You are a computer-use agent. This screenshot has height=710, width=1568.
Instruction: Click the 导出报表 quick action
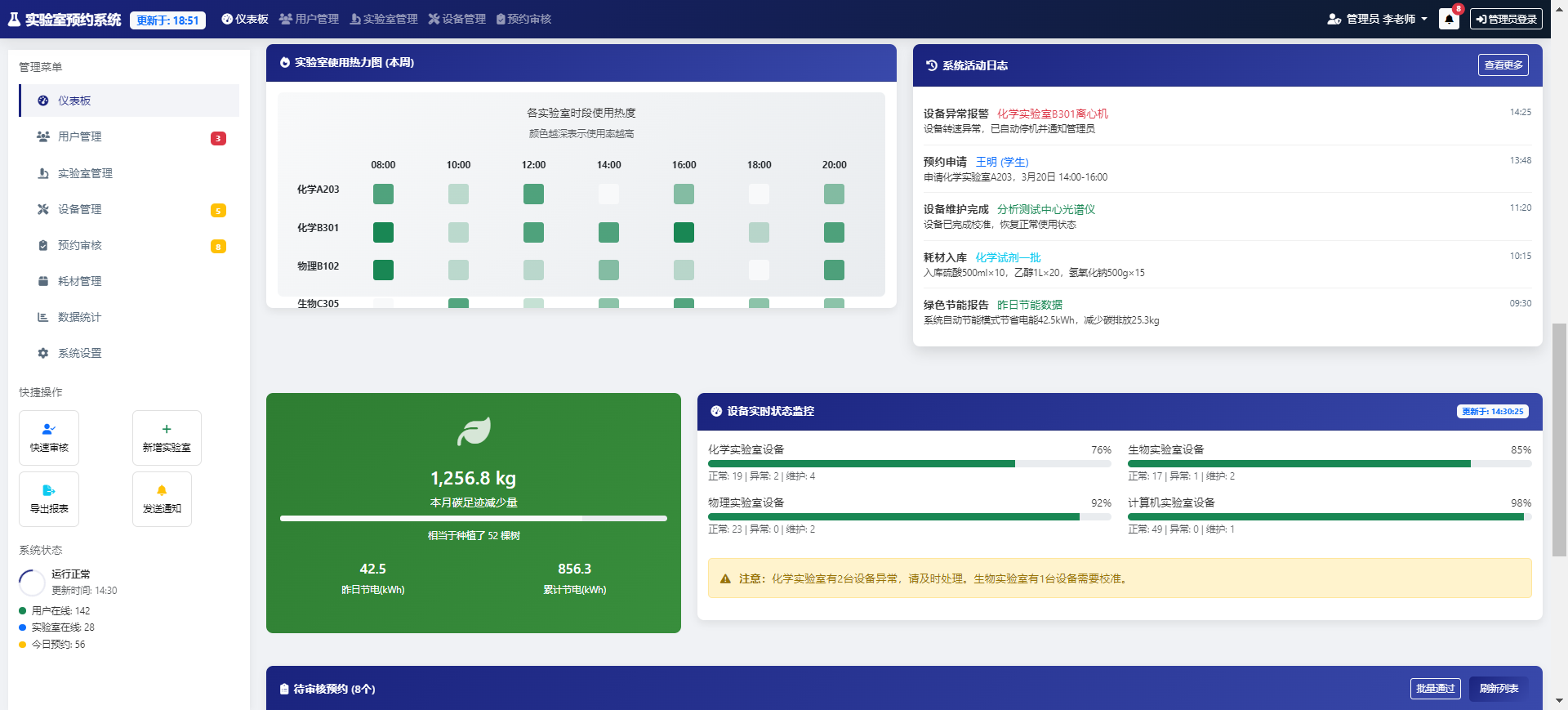tap(49, 499)
